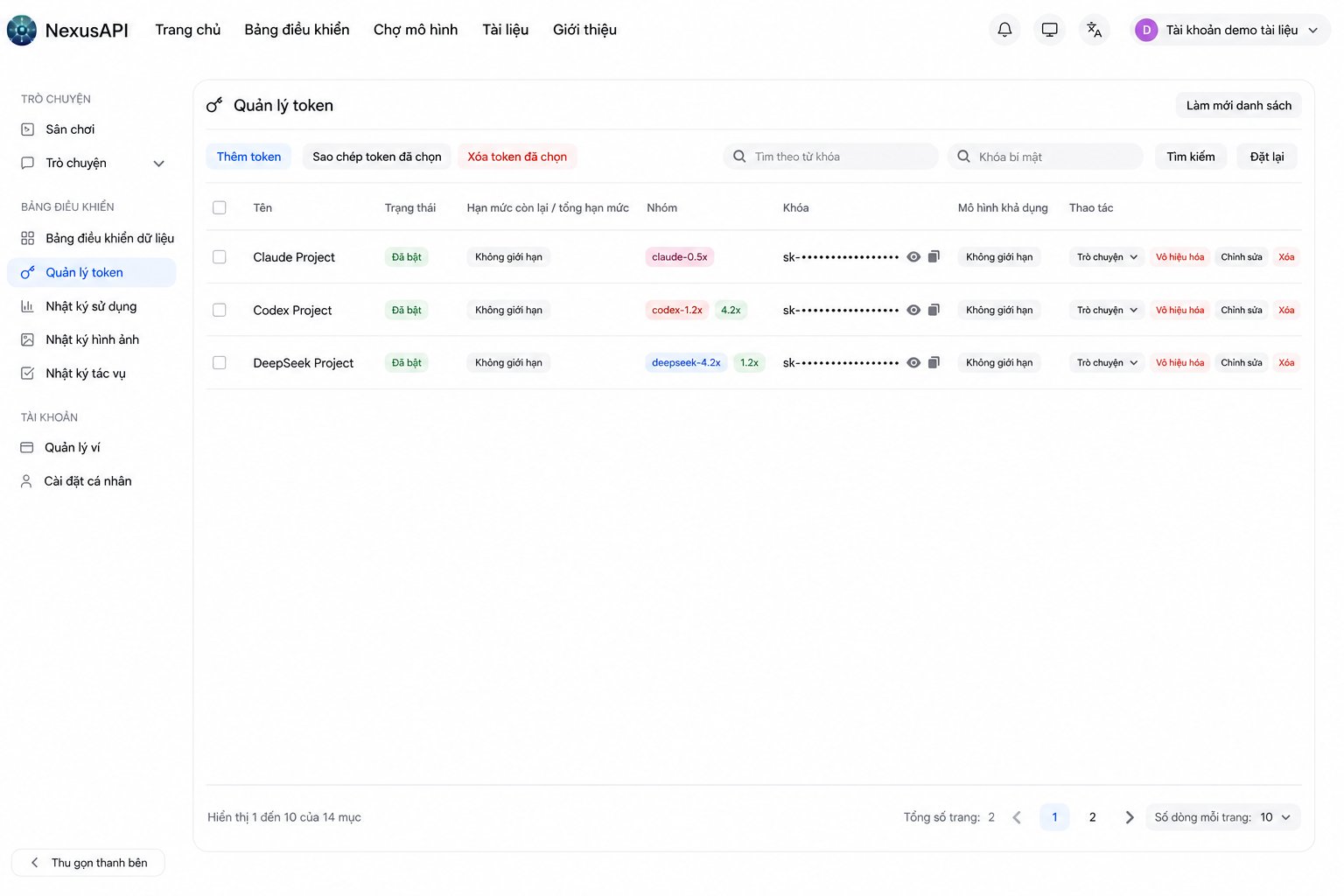Open the language translation selector
Screen dimensions: 1344x896
(1095, 30)
